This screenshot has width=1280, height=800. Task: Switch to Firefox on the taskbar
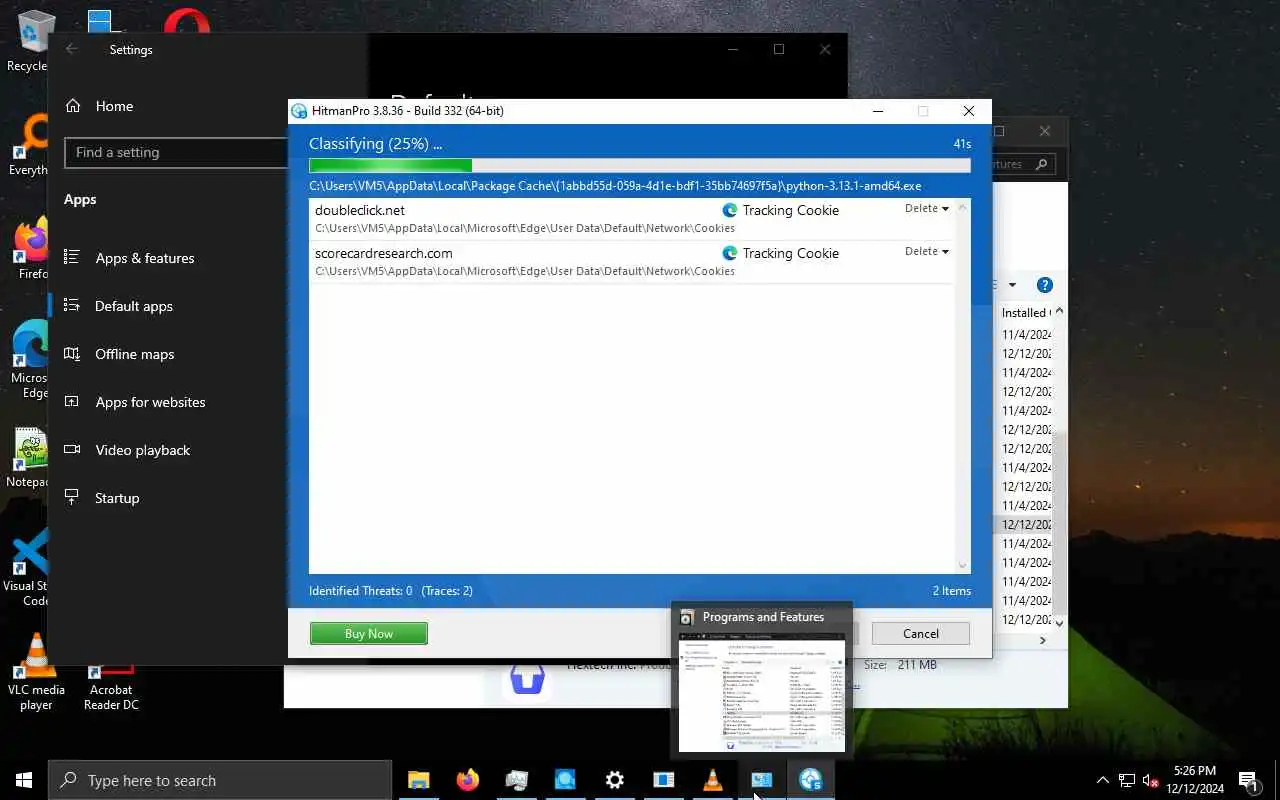click(x=467, y=780)
